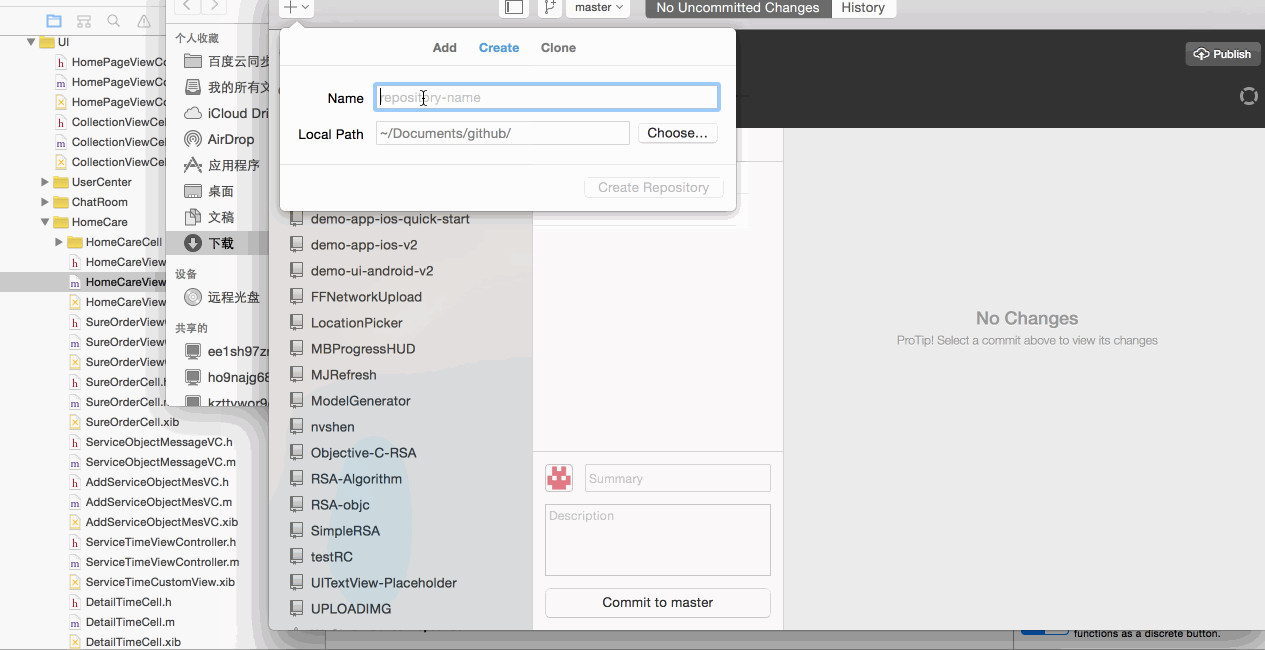This screenshot has width=1265, height=650.
Task: Go forward in the Finder window
Action: 213,7
